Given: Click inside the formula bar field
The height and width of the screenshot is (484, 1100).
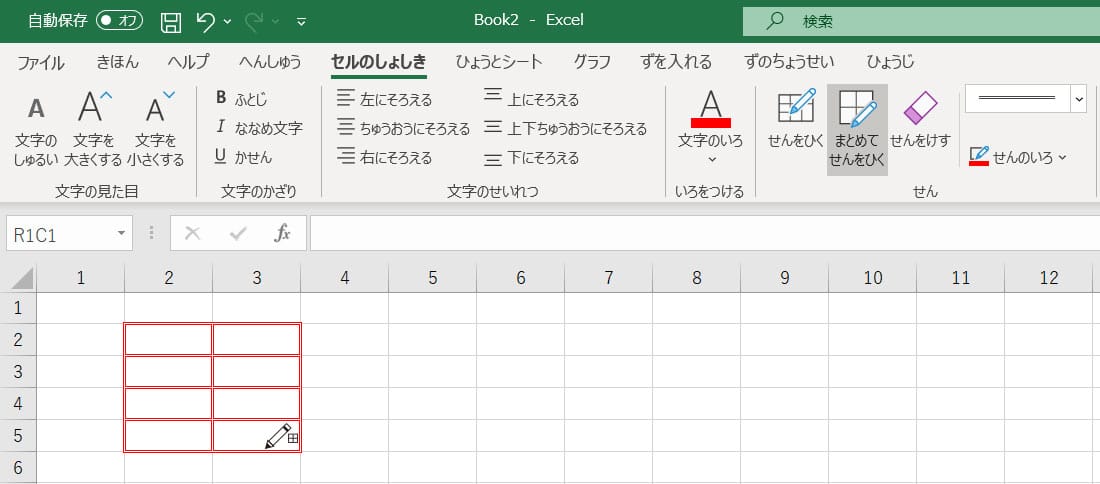Looking at the screenshot, I should tap(705, 234).
